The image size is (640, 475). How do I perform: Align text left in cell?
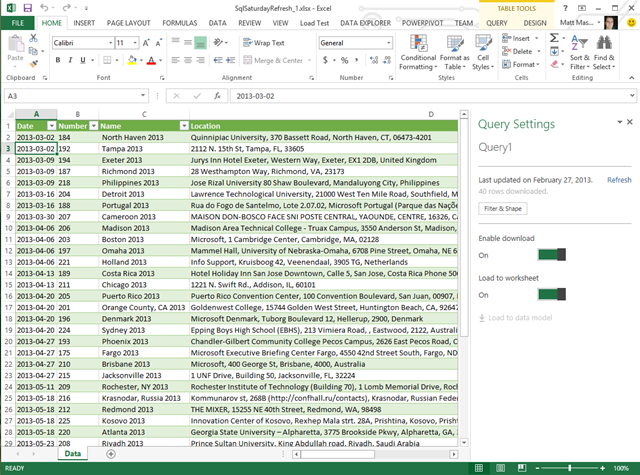tap(176, 60)
